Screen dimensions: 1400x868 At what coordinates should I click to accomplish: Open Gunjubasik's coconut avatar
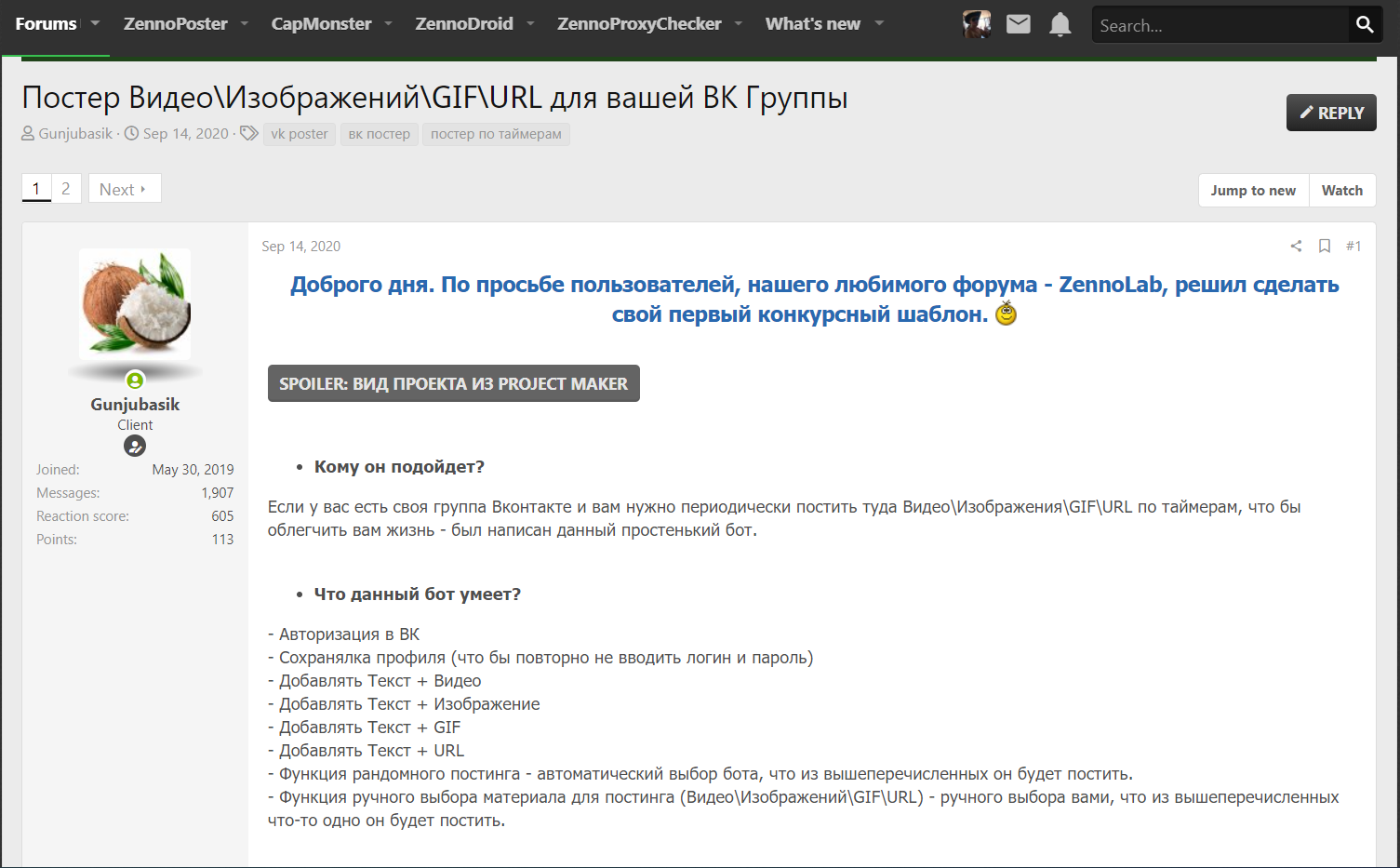pos(135,304)
